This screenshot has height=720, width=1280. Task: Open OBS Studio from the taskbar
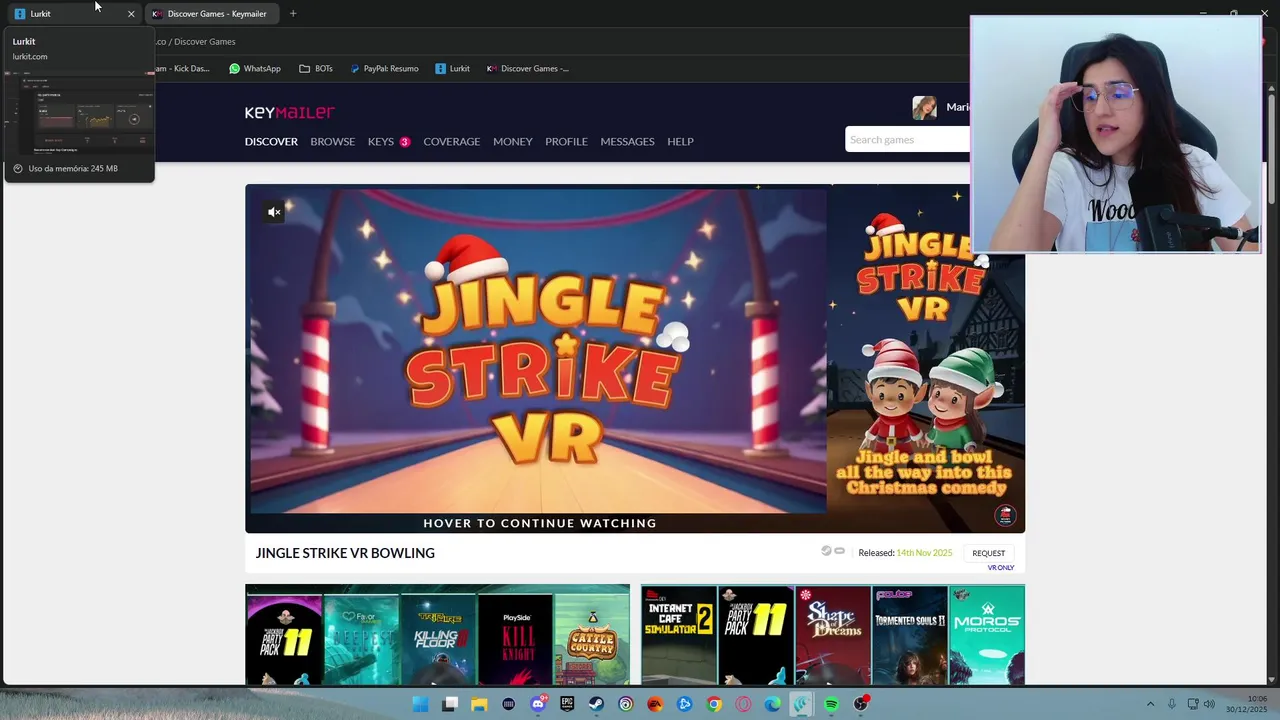click(x=860, y=704)
